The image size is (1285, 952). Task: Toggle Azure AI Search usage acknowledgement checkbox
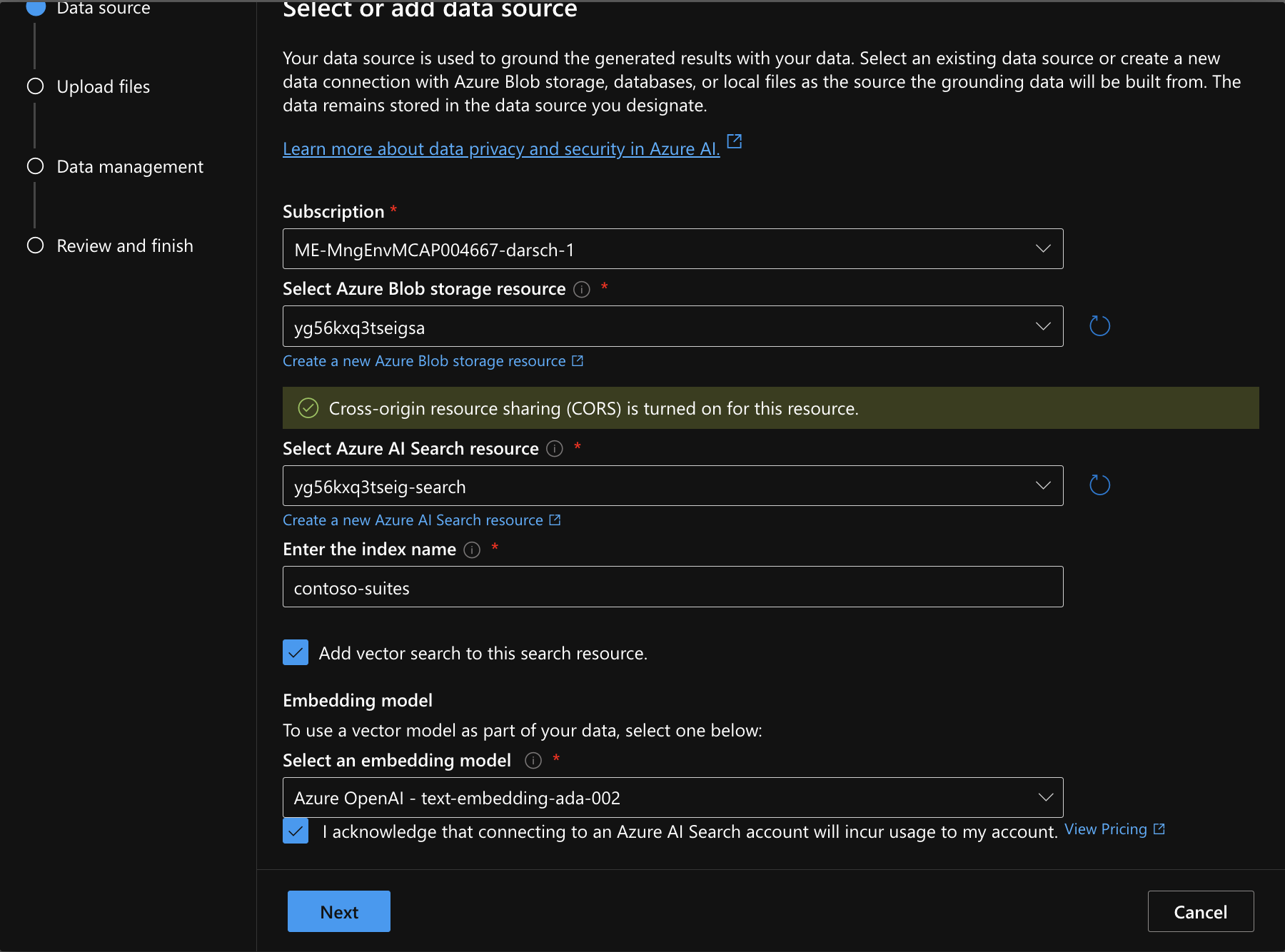point(296,831)
